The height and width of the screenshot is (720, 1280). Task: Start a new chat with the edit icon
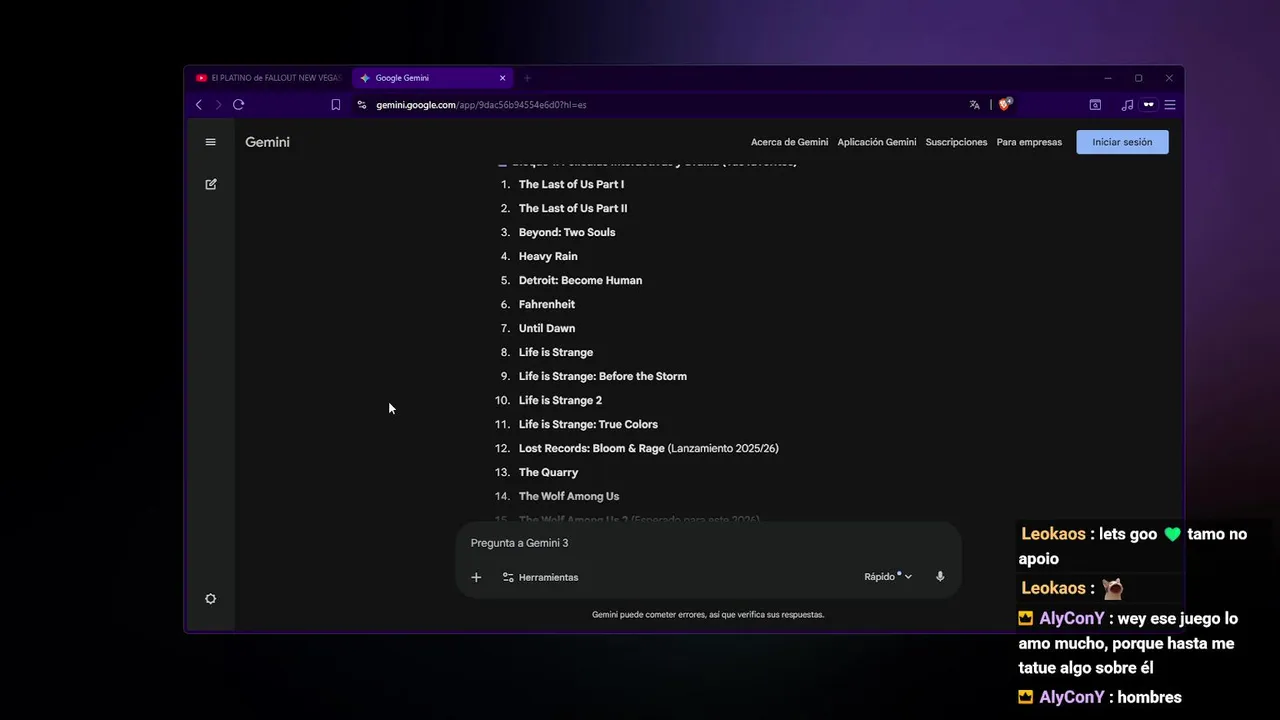210,184
